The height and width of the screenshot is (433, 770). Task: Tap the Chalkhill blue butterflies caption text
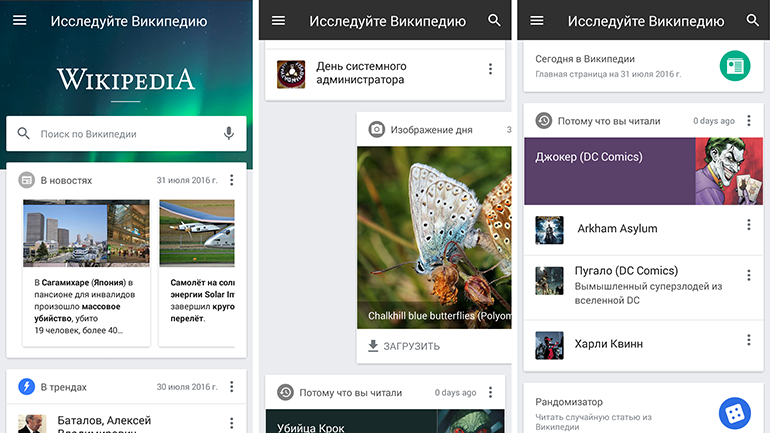[440, 316]
